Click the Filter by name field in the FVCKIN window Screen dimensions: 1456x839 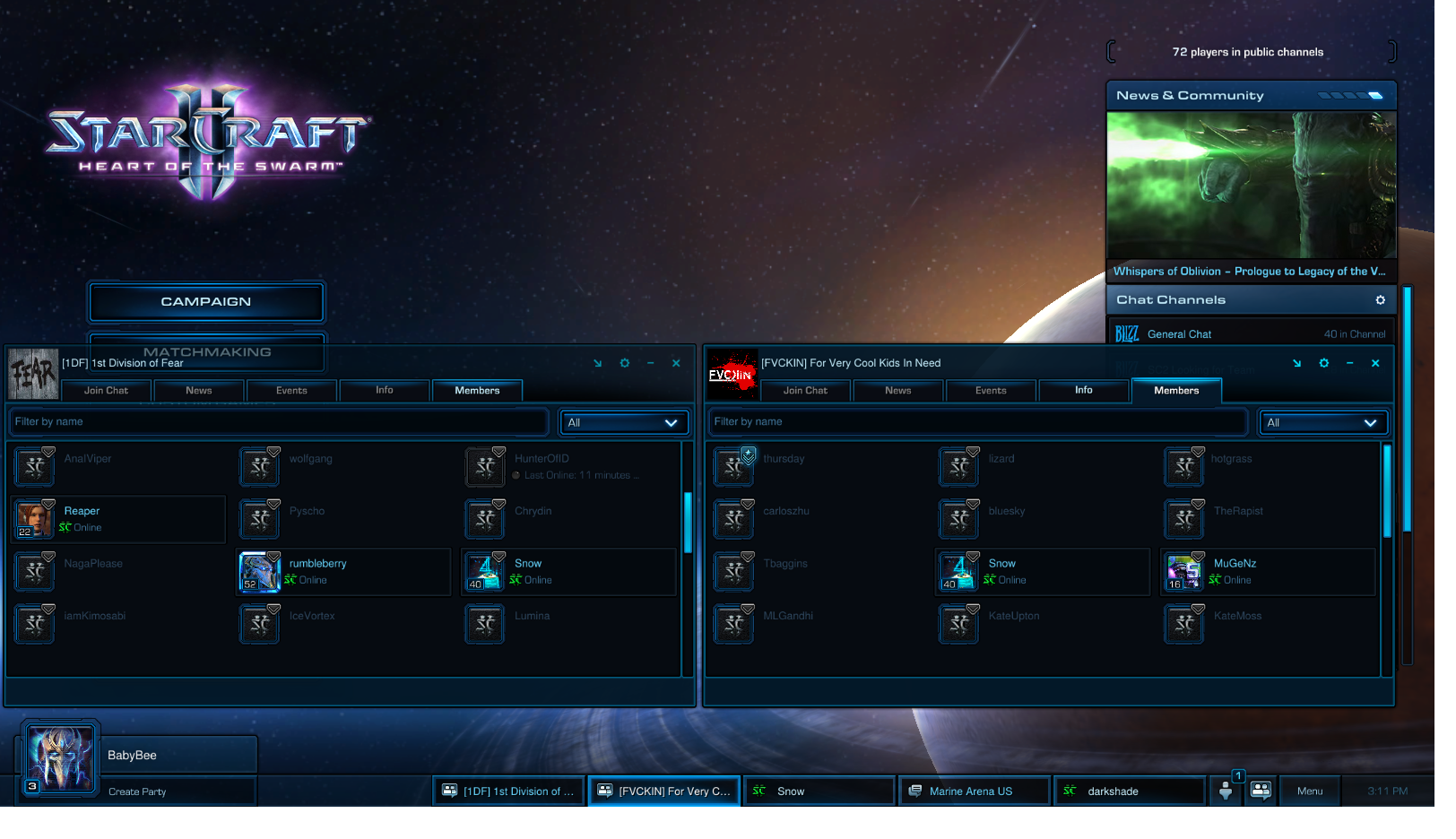coord(978,422)
